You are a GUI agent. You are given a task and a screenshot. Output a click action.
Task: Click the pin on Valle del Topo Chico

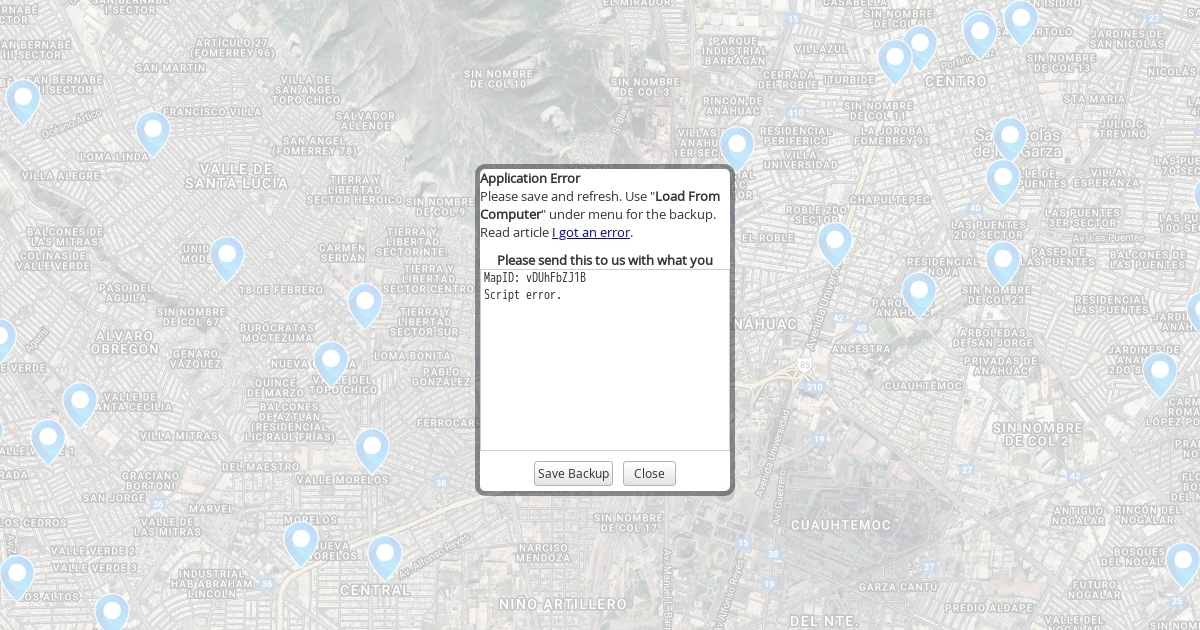point(331,362)
